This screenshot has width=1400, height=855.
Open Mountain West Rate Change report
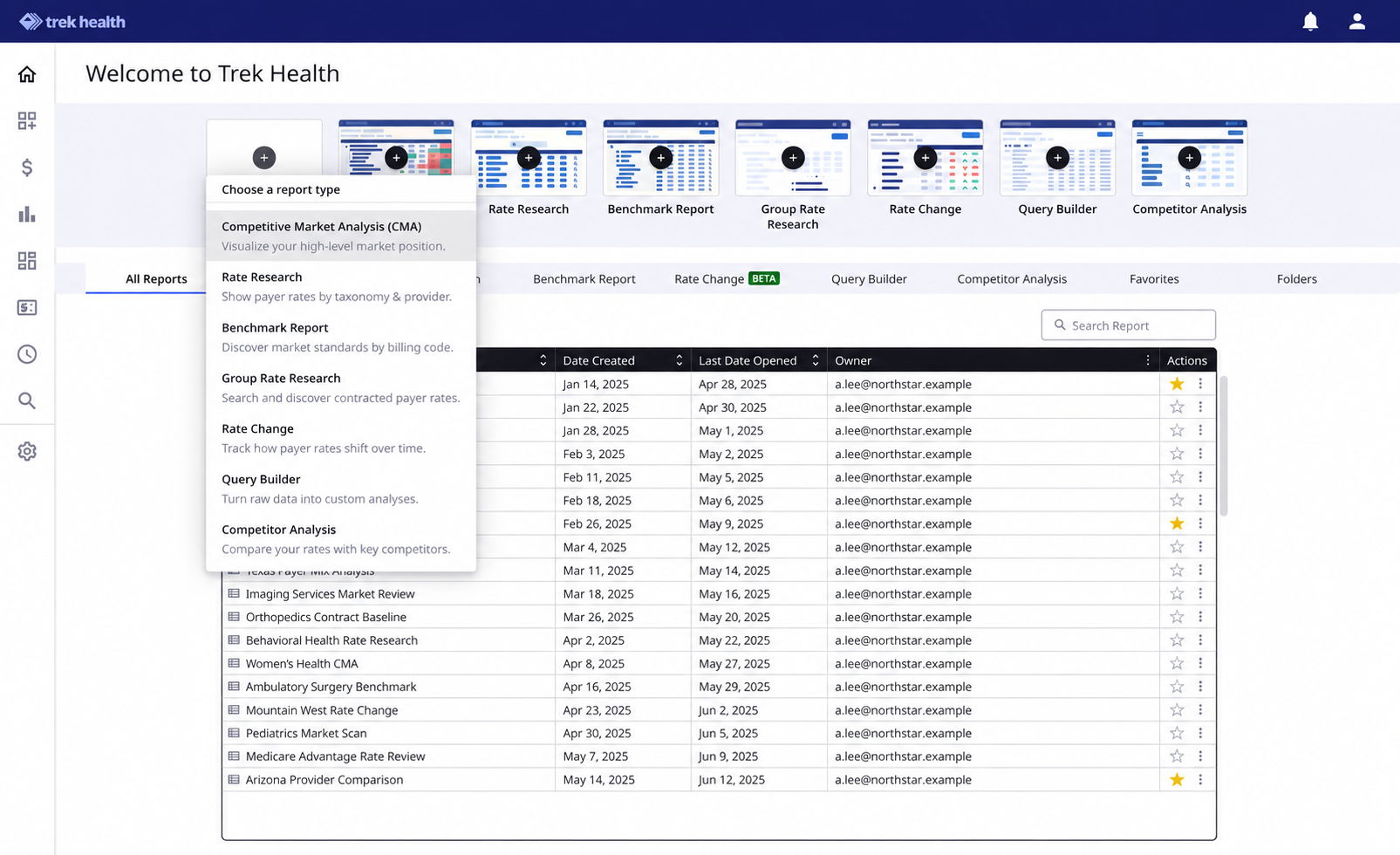(321, 710)
